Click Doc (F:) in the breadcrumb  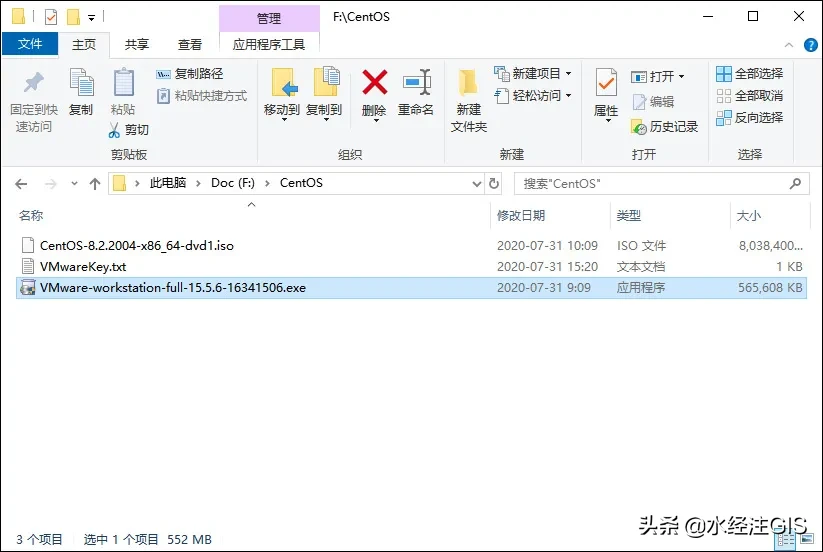[233, 183]
